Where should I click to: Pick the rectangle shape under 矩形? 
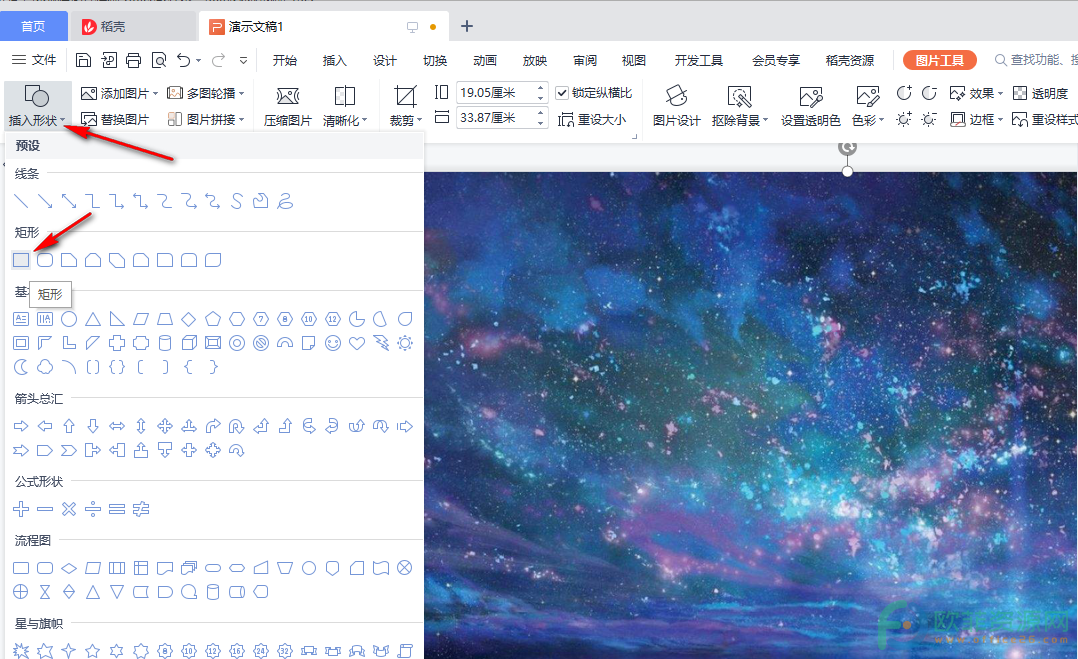[21, 260]
